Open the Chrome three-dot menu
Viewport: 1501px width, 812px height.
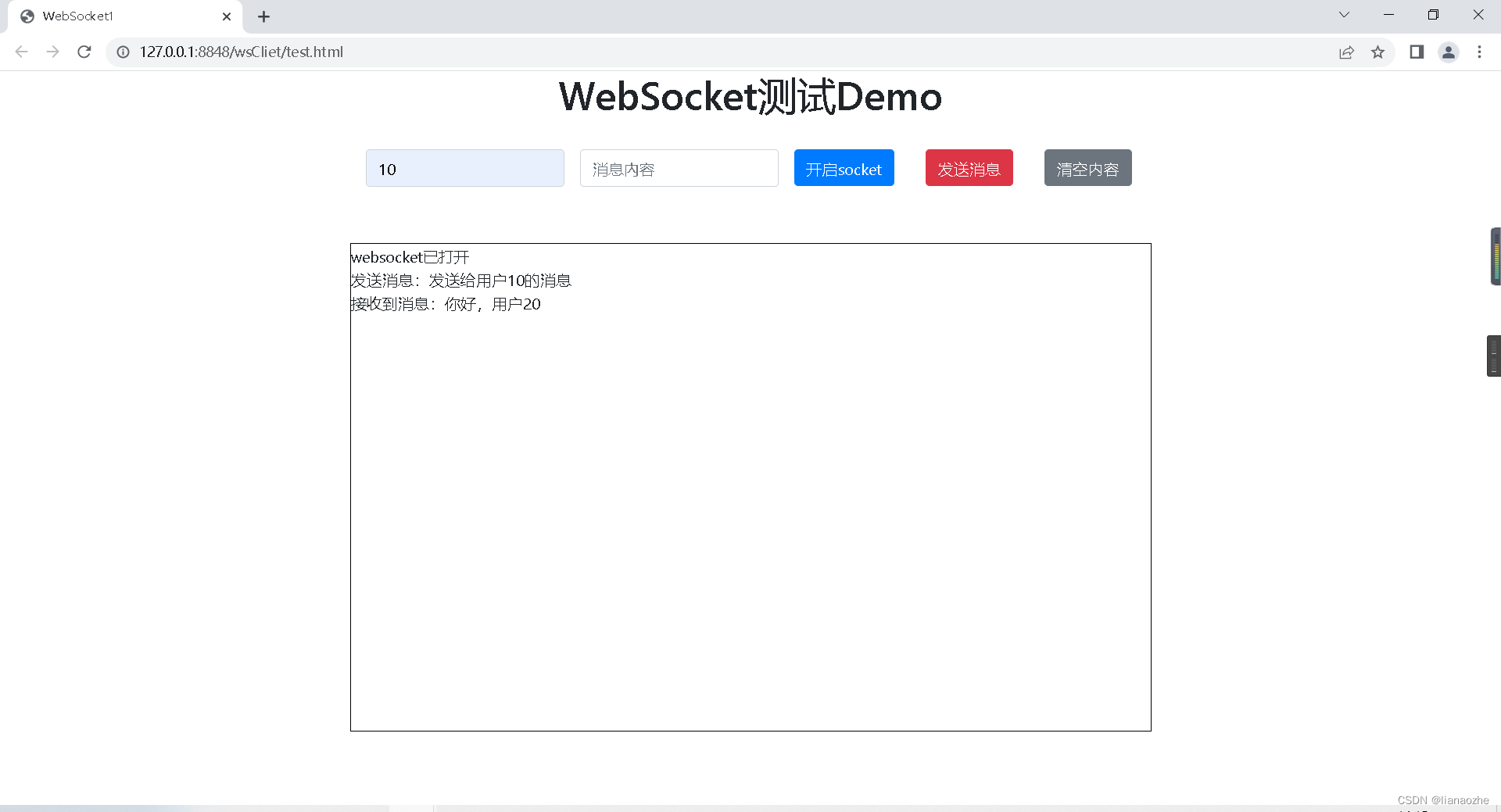point(1479,52)
